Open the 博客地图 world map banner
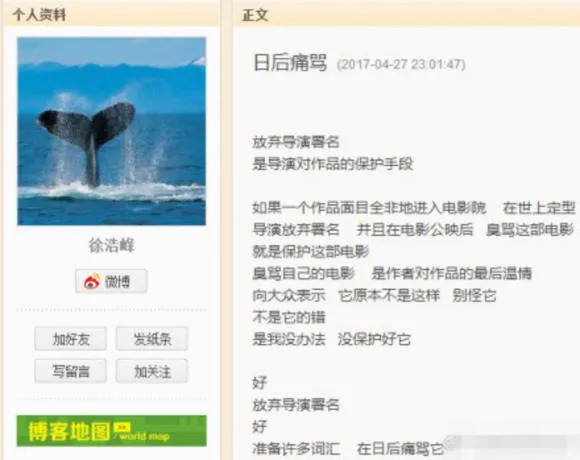Viewport: 580px width, 460px height. coord(111,431)
